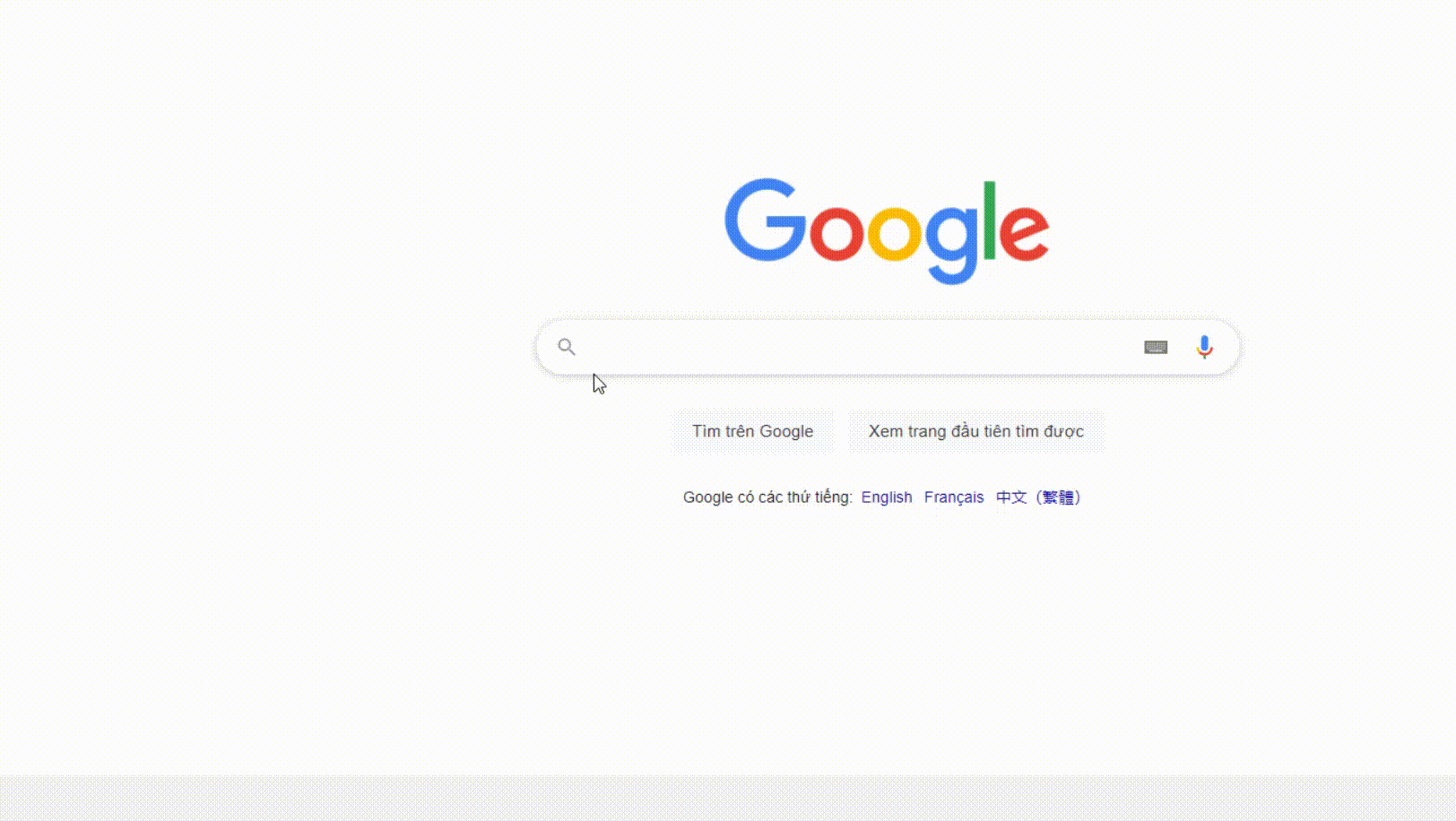1456x821 pixels.
Task: Switch Google to the English language
Action: pos(887,497)
